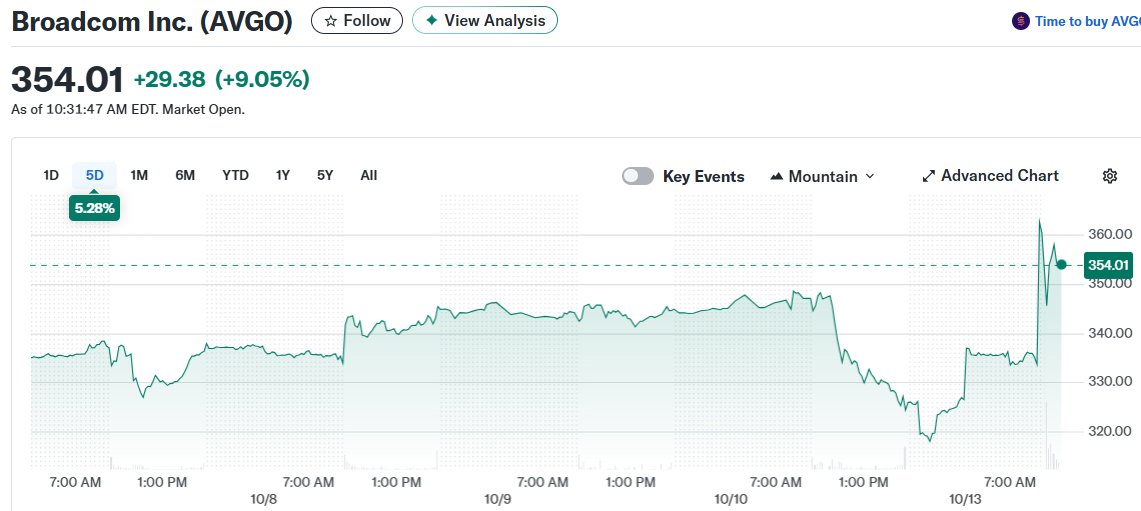The width and height of the screenshot is (1141, 511).
Task: Click the View Analysis sparkle icon
Action: coord(431,21)
